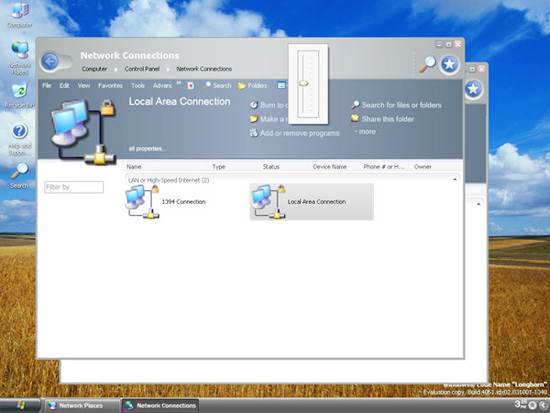Switch to Network Places taskbar button

point(81,405)
